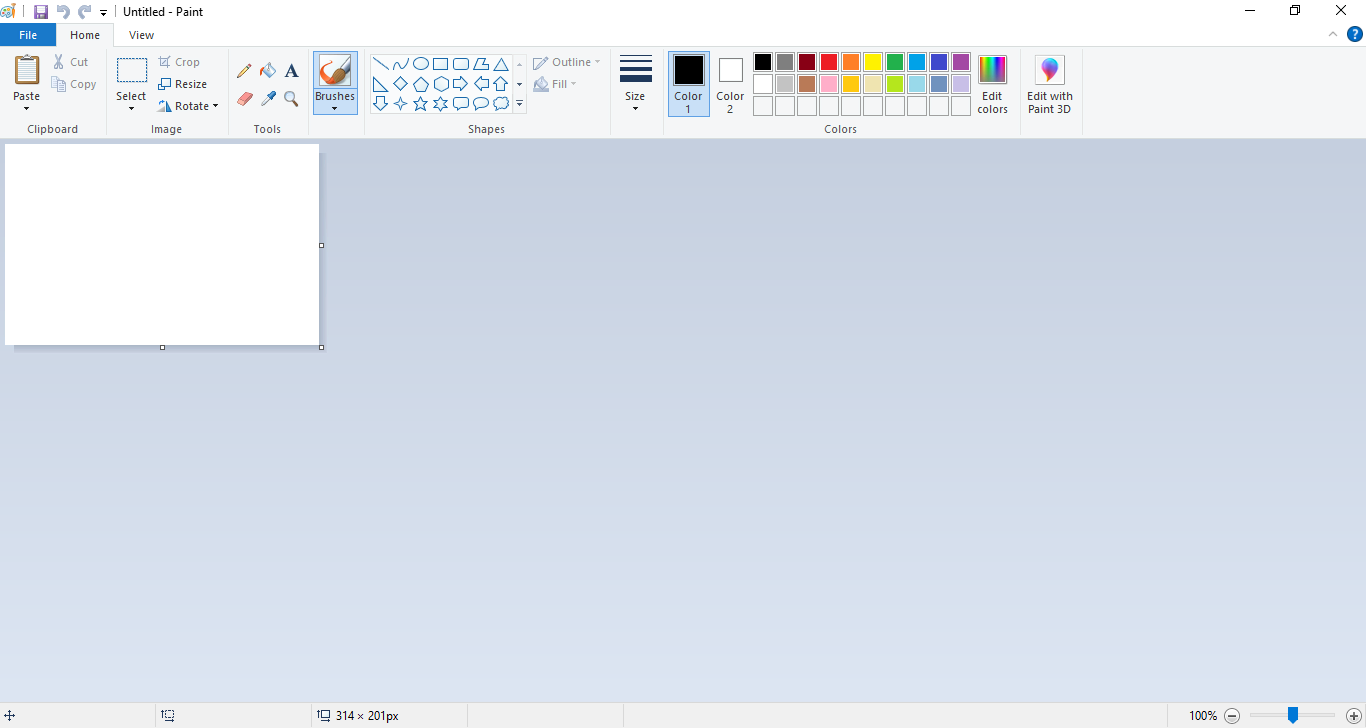Choose the Down arrow shape
This screenshot has height=728, width=1366.
coord(381,104)
